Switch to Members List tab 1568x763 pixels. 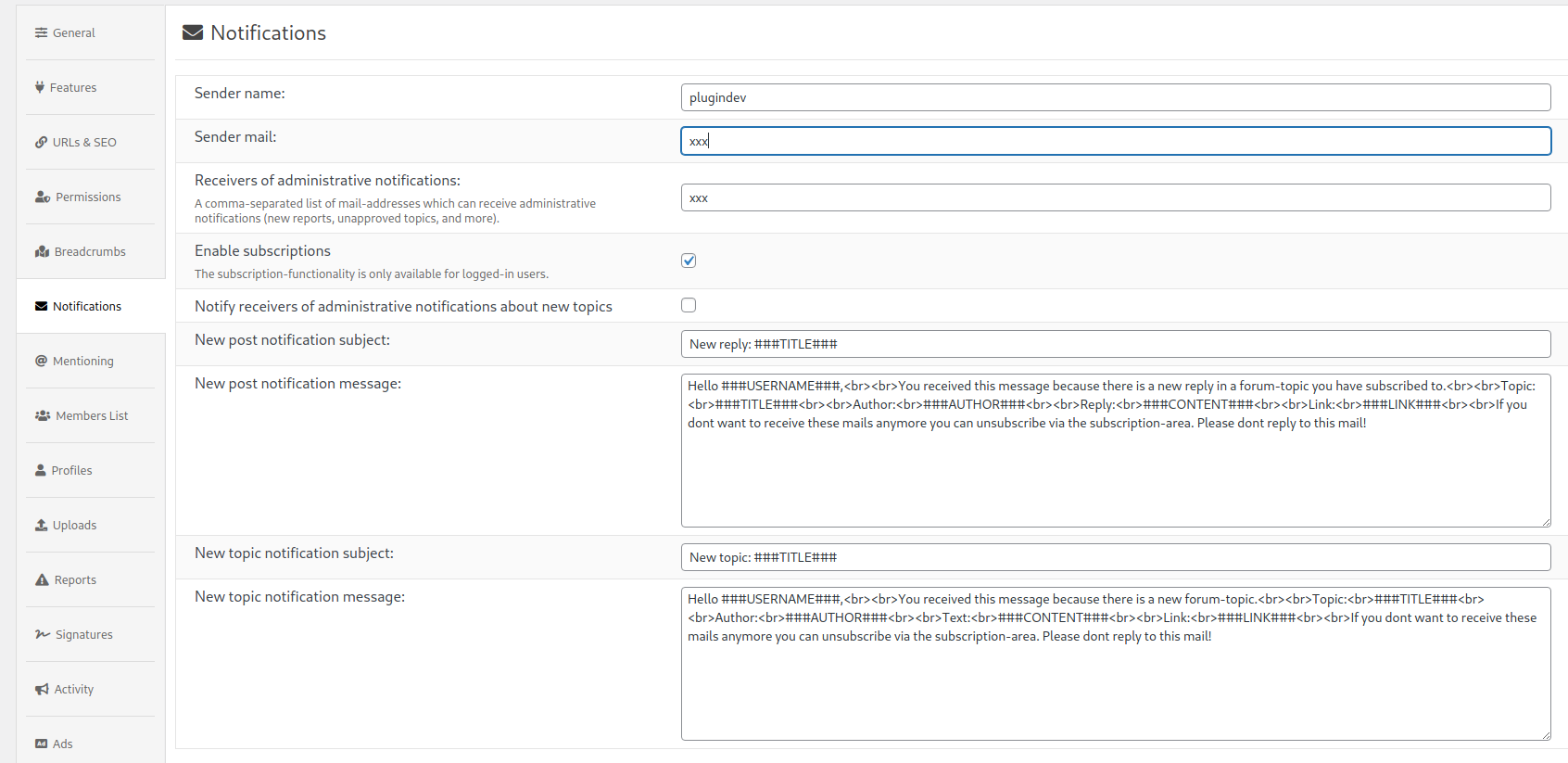click(91, 415)
